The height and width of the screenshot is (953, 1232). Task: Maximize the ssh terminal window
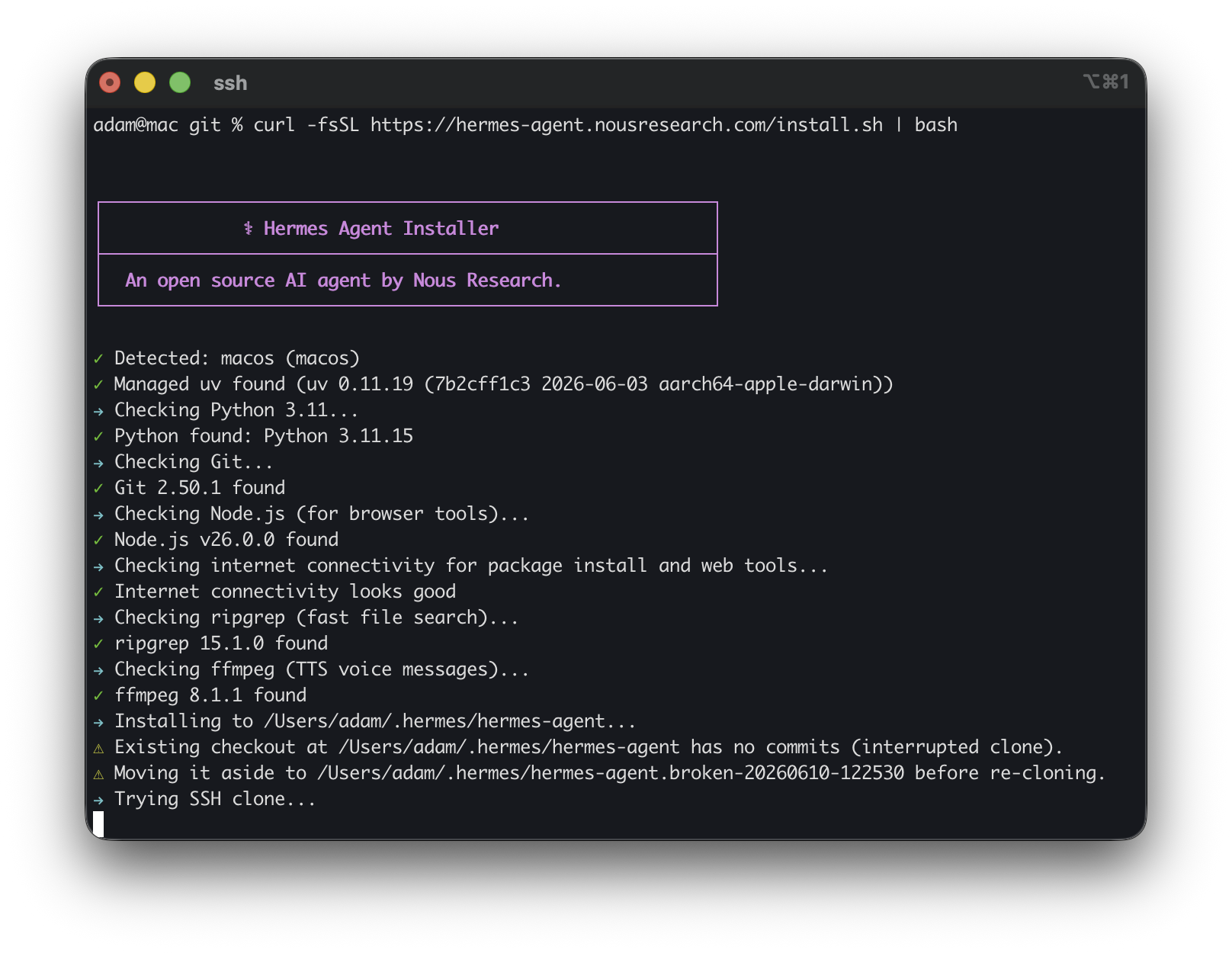tap(180, 82)
